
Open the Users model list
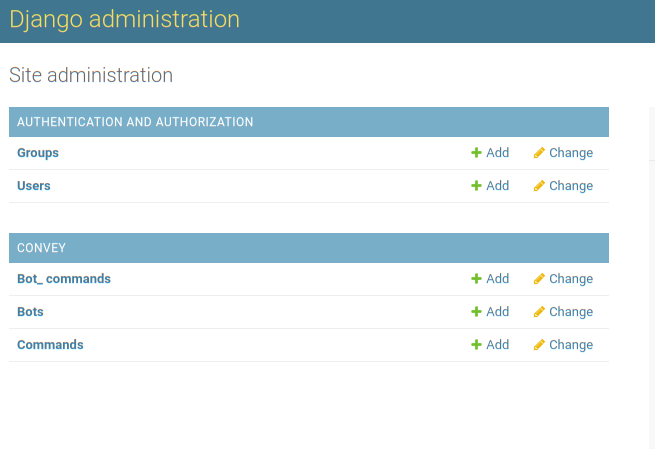[33, 186]
